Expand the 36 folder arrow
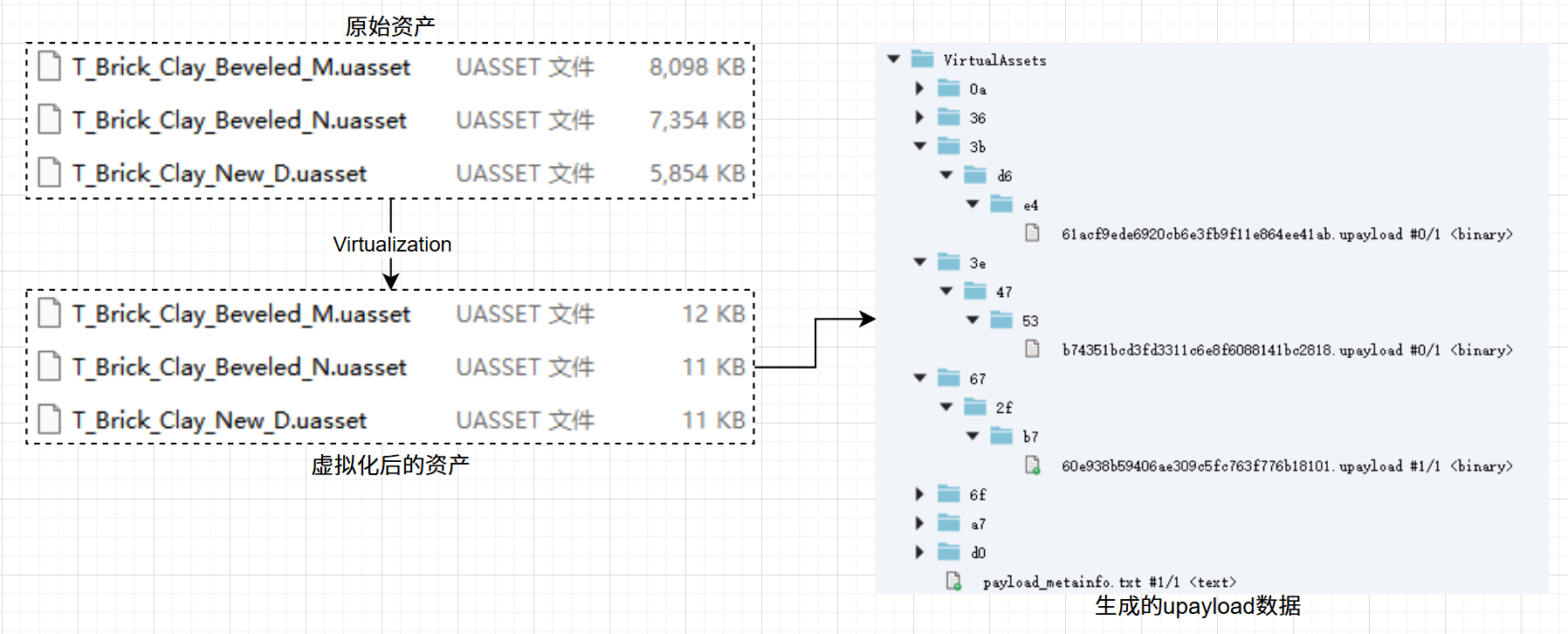Viewport: 1568px width, 634px height. pyautogui.click(x=919, y=117)
